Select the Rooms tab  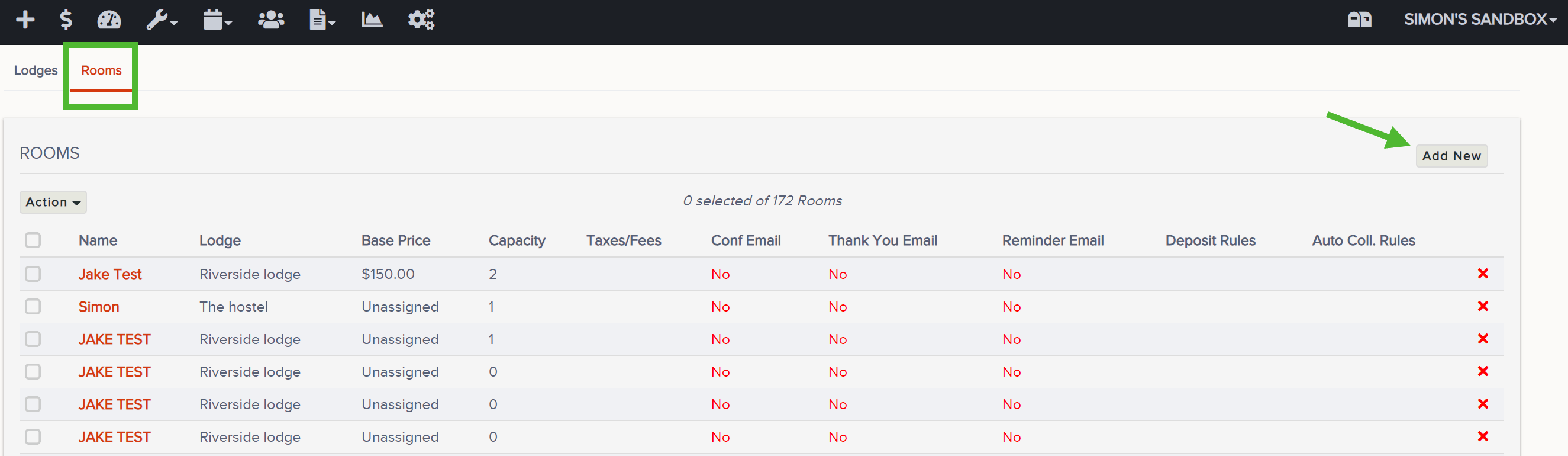101,70
